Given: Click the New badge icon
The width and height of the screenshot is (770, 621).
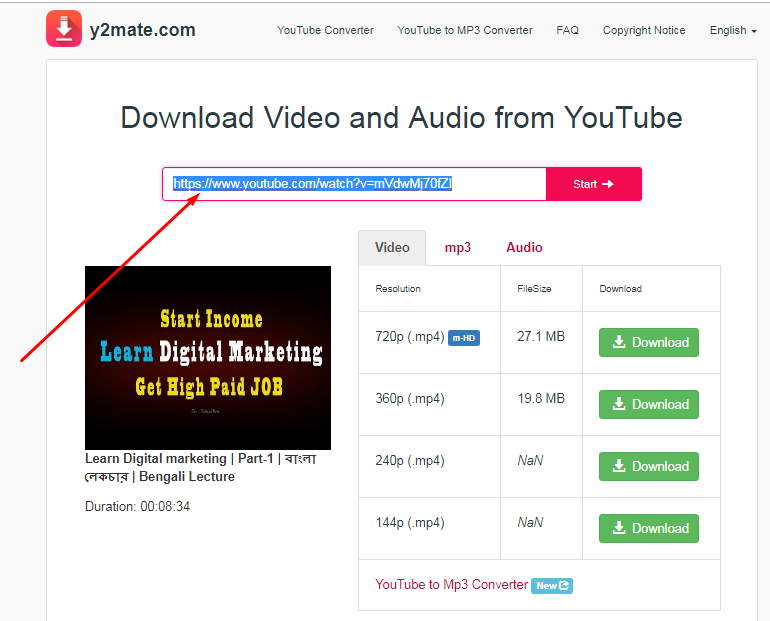Looking at the screenshot, I should pos(551,586).
